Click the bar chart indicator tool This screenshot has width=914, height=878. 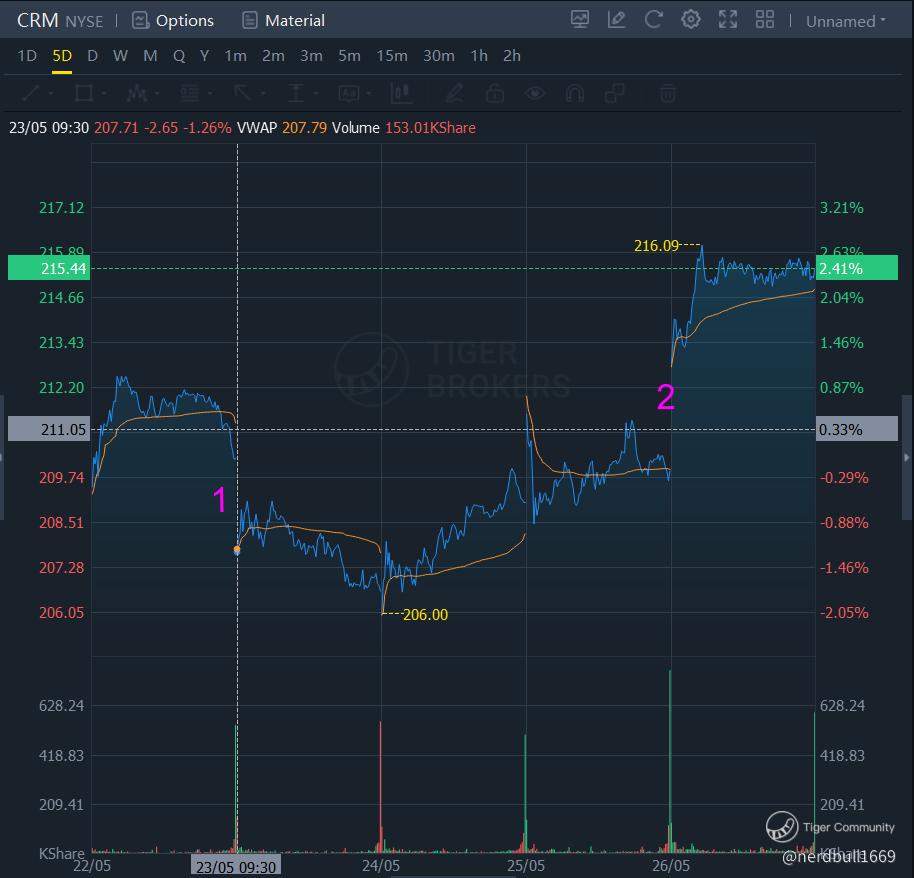click(401, 93)
